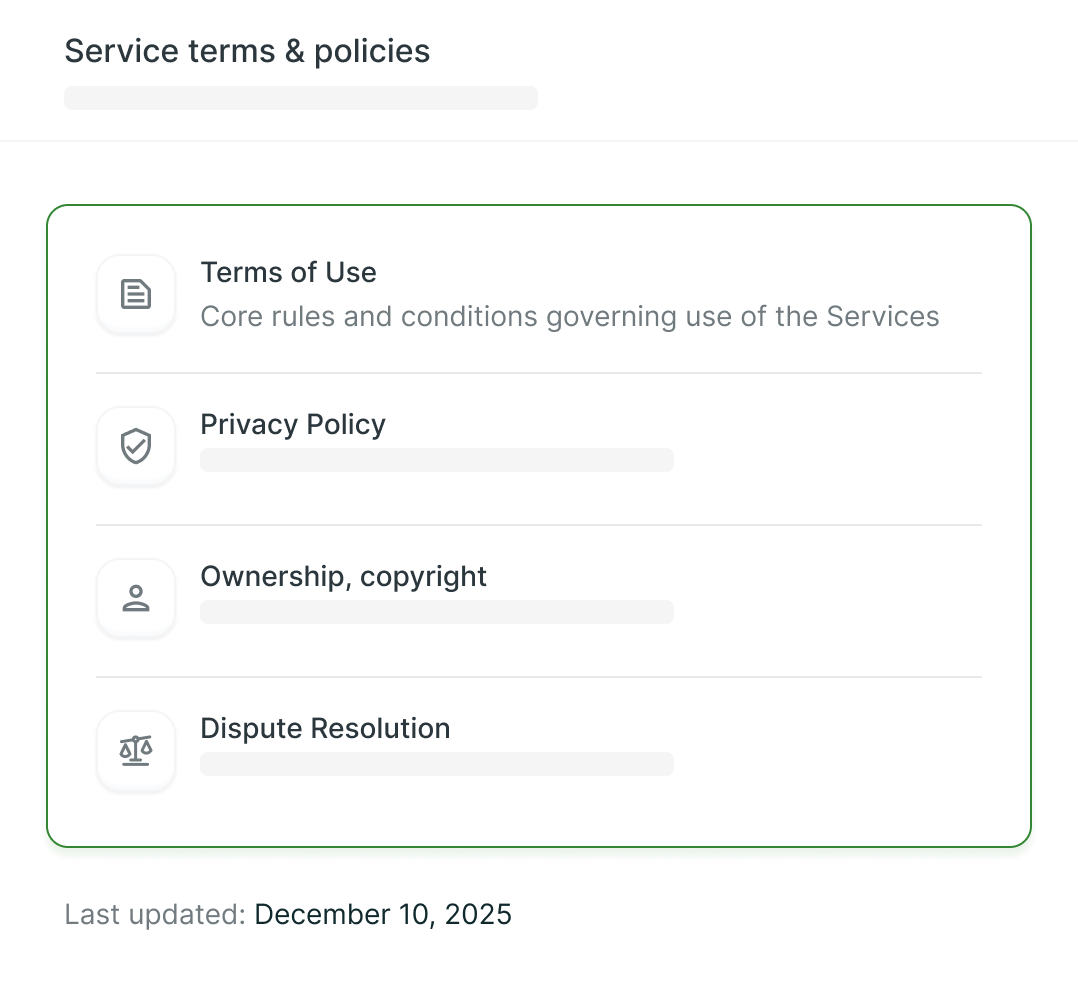Select the Privacy Policy shield icon
This screenshot has height=1002, width=1078.
point(135,446)
